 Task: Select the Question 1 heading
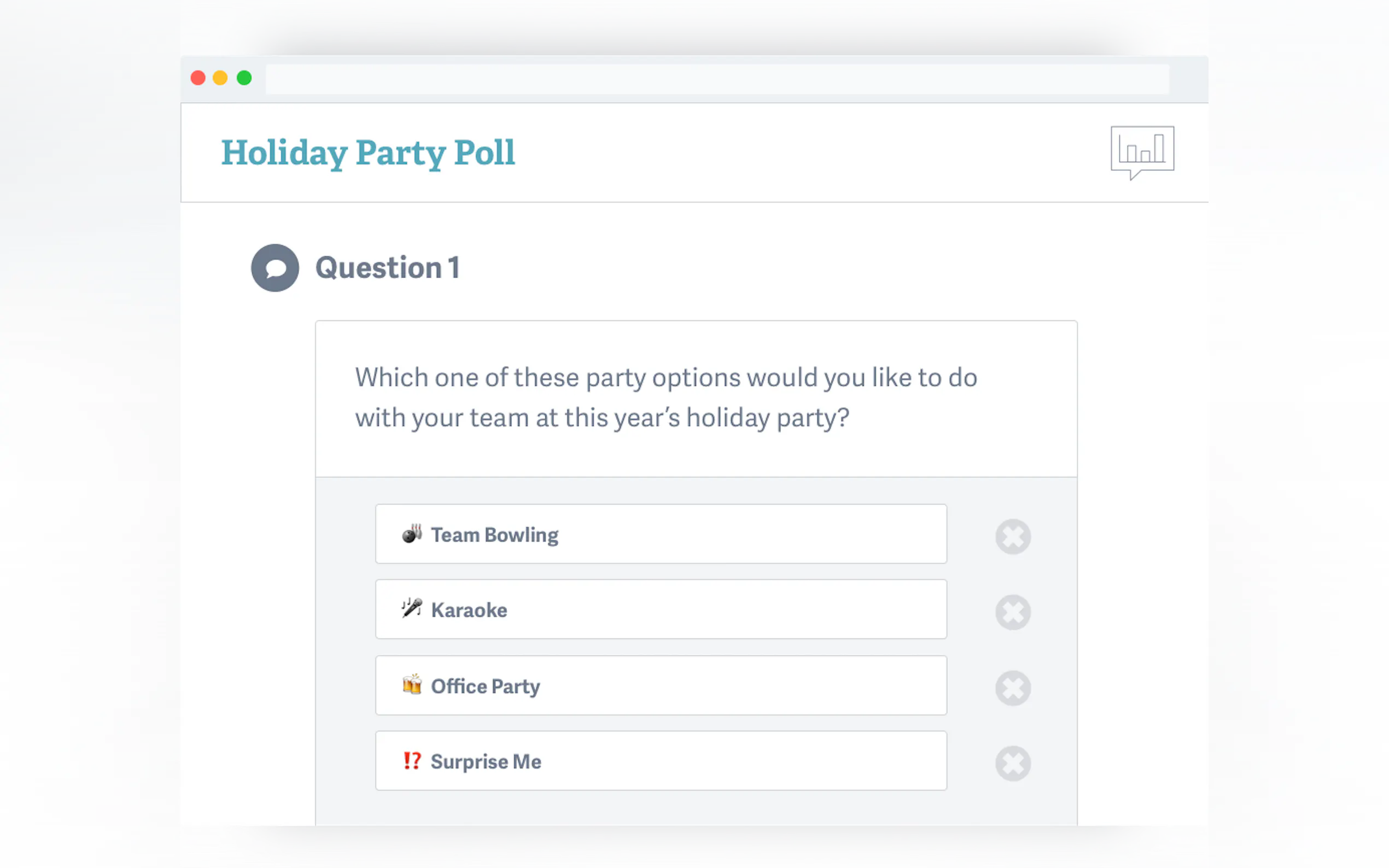click(388, 268)
